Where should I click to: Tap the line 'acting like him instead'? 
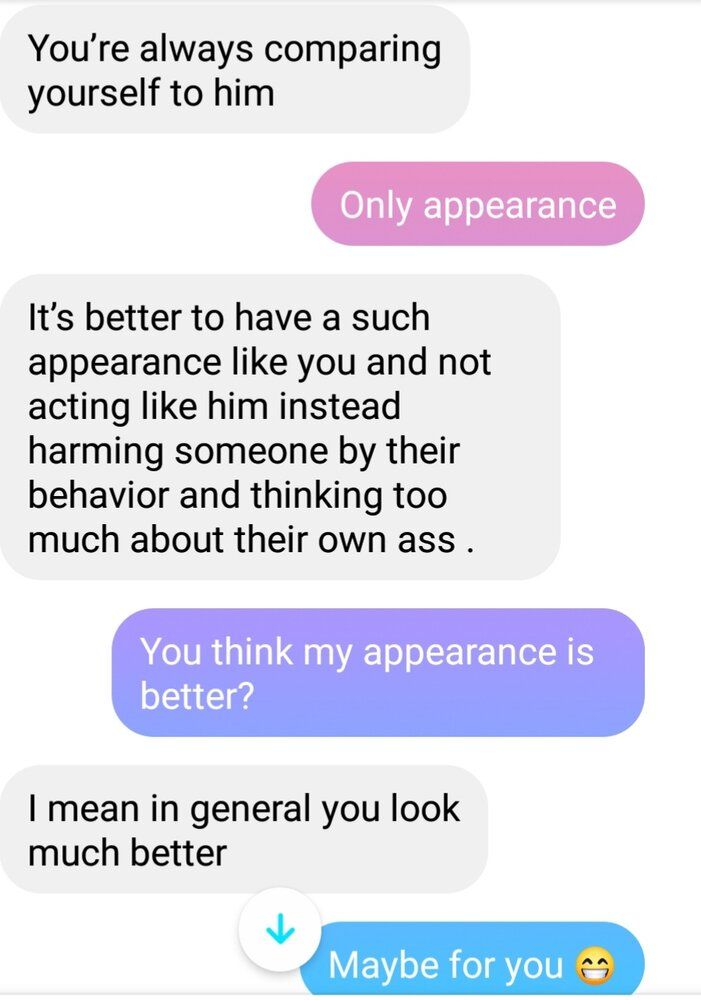click(214, 408)
